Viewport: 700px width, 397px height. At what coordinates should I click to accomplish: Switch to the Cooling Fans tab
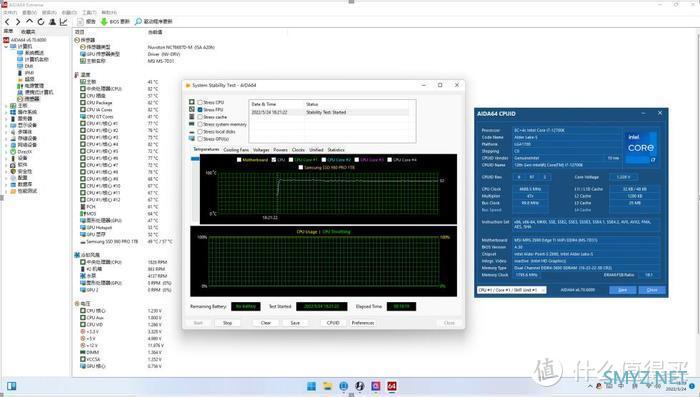(236, 150)
